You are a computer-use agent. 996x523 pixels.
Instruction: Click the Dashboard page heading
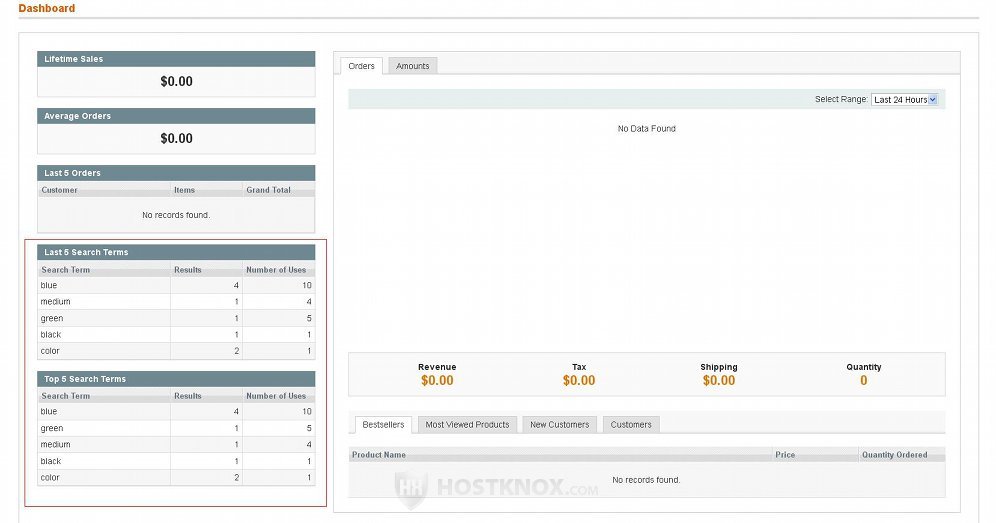point(46,9)
